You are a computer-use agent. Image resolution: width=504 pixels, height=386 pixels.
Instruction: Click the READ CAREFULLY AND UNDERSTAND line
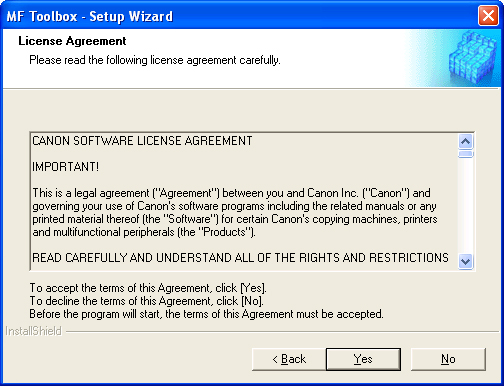[240, 258]
